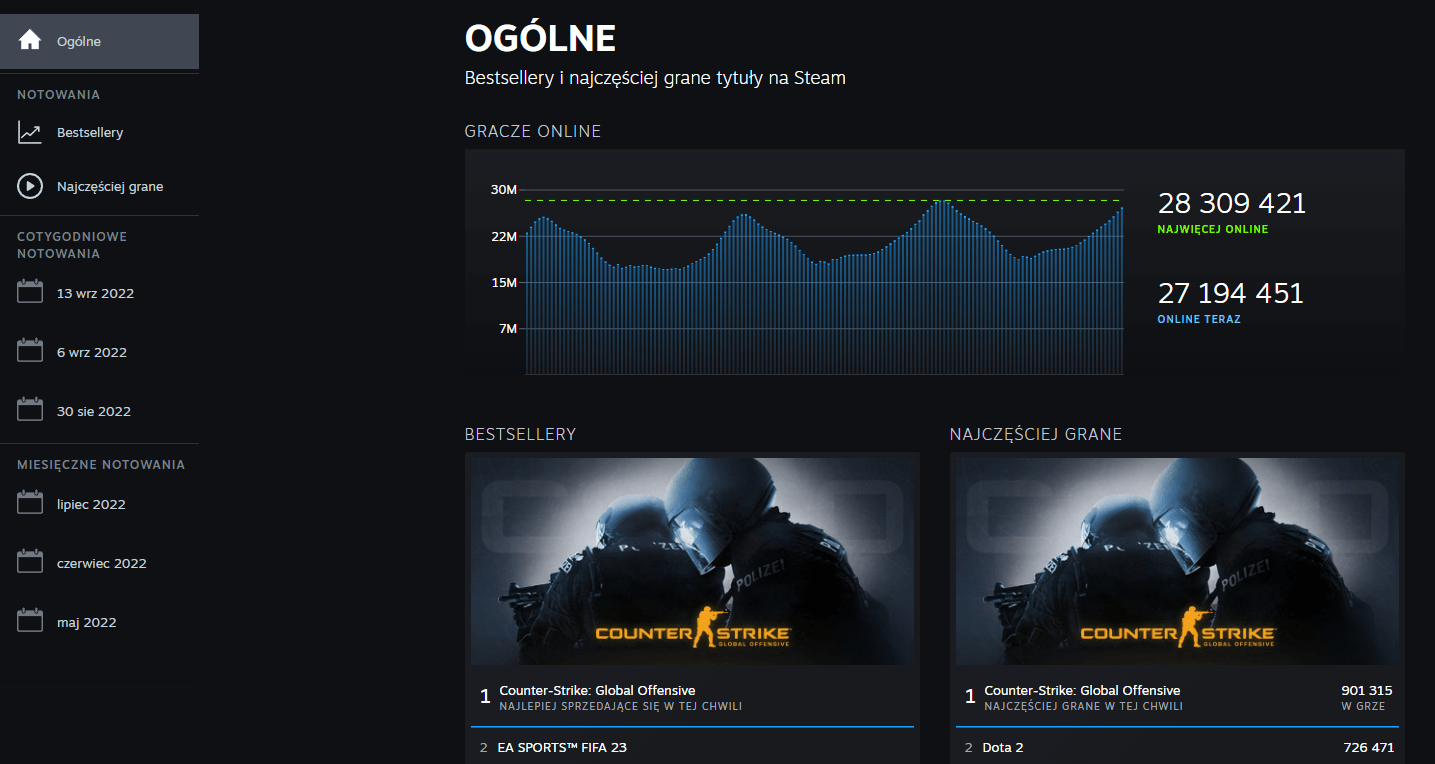Image resolution: width=1435 pixels, height=764 pixels.
Task: Click the Bestsellery sidebar link
Action: coord(88,131)
